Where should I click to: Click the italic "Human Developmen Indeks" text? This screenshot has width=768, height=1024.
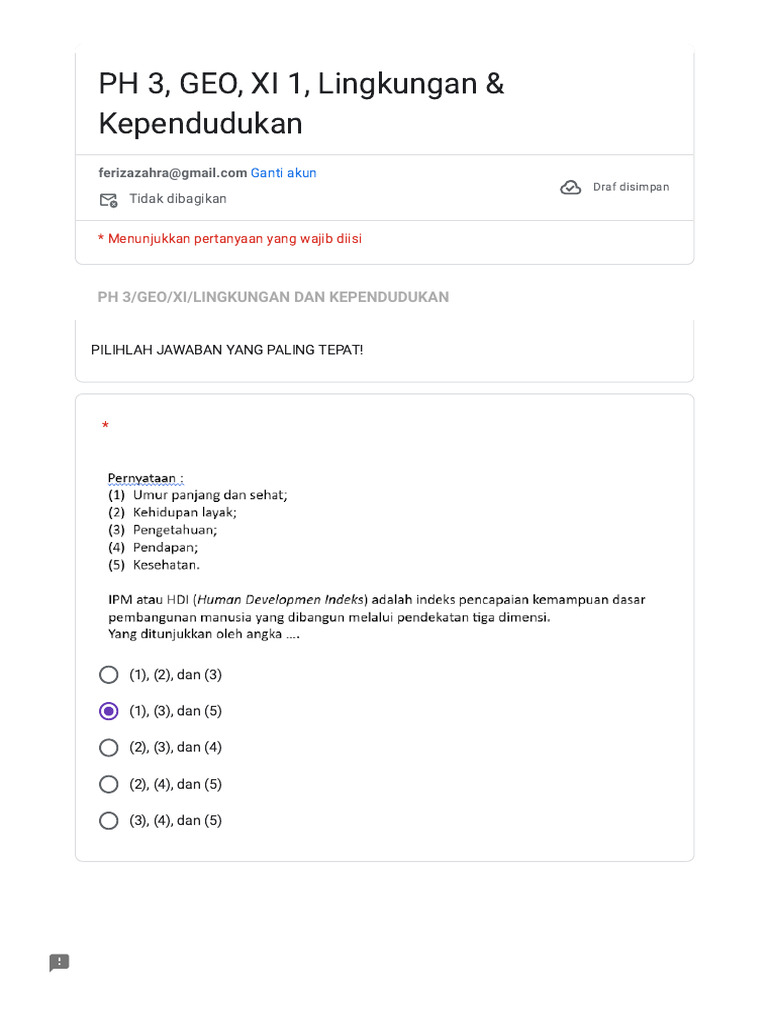(280, 600)
